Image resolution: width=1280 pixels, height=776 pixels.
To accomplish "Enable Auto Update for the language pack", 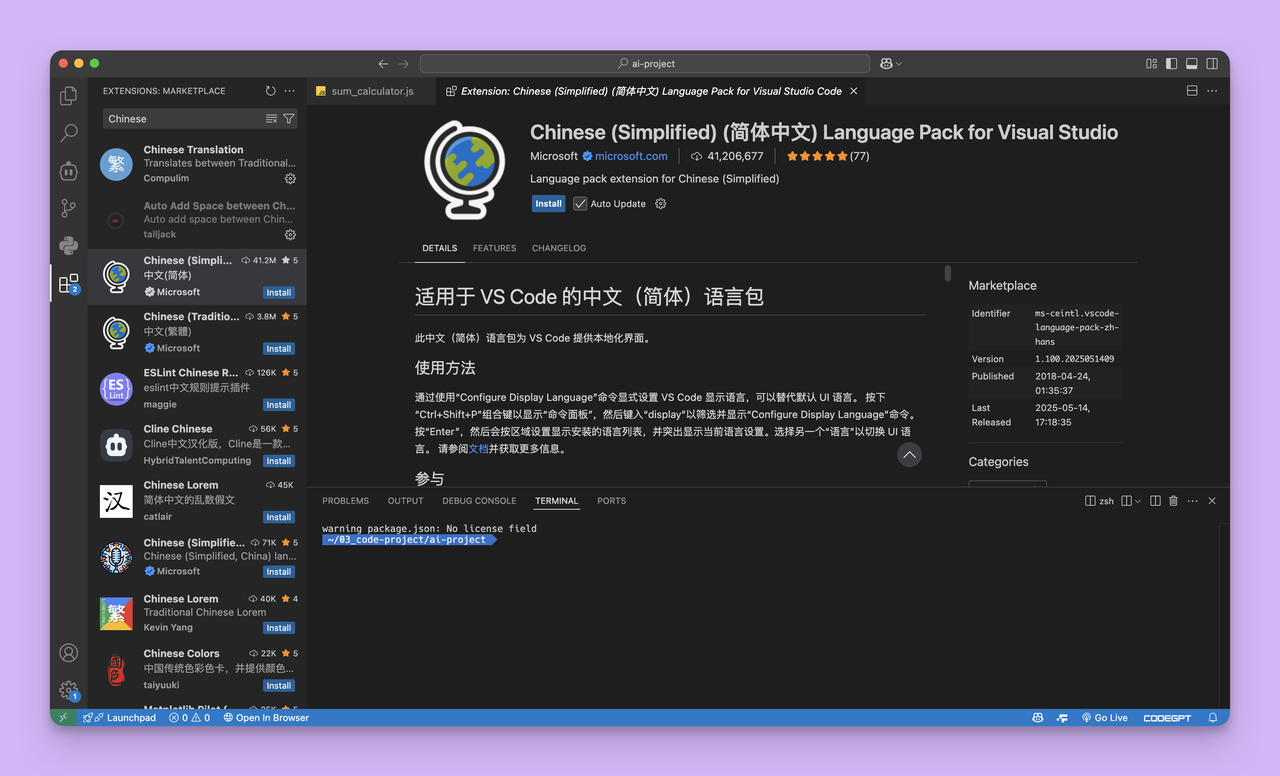I will 579,203.
